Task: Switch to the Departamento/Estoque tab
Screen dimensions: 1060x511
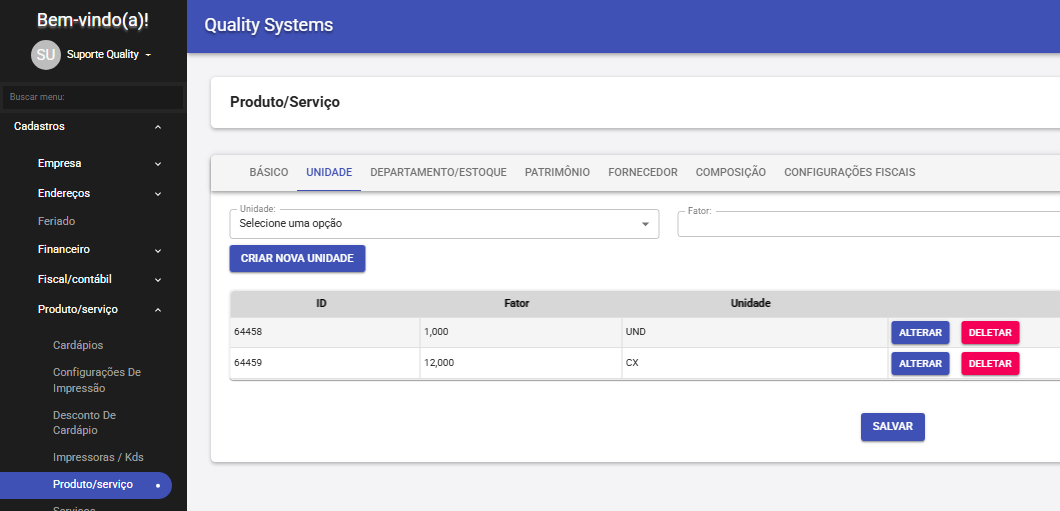Action: pyautogui.click(x=438, y=172)
